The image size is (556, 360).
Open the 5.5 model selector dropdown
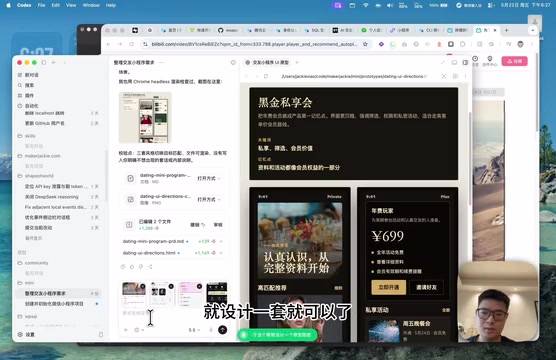coord(194,330)
